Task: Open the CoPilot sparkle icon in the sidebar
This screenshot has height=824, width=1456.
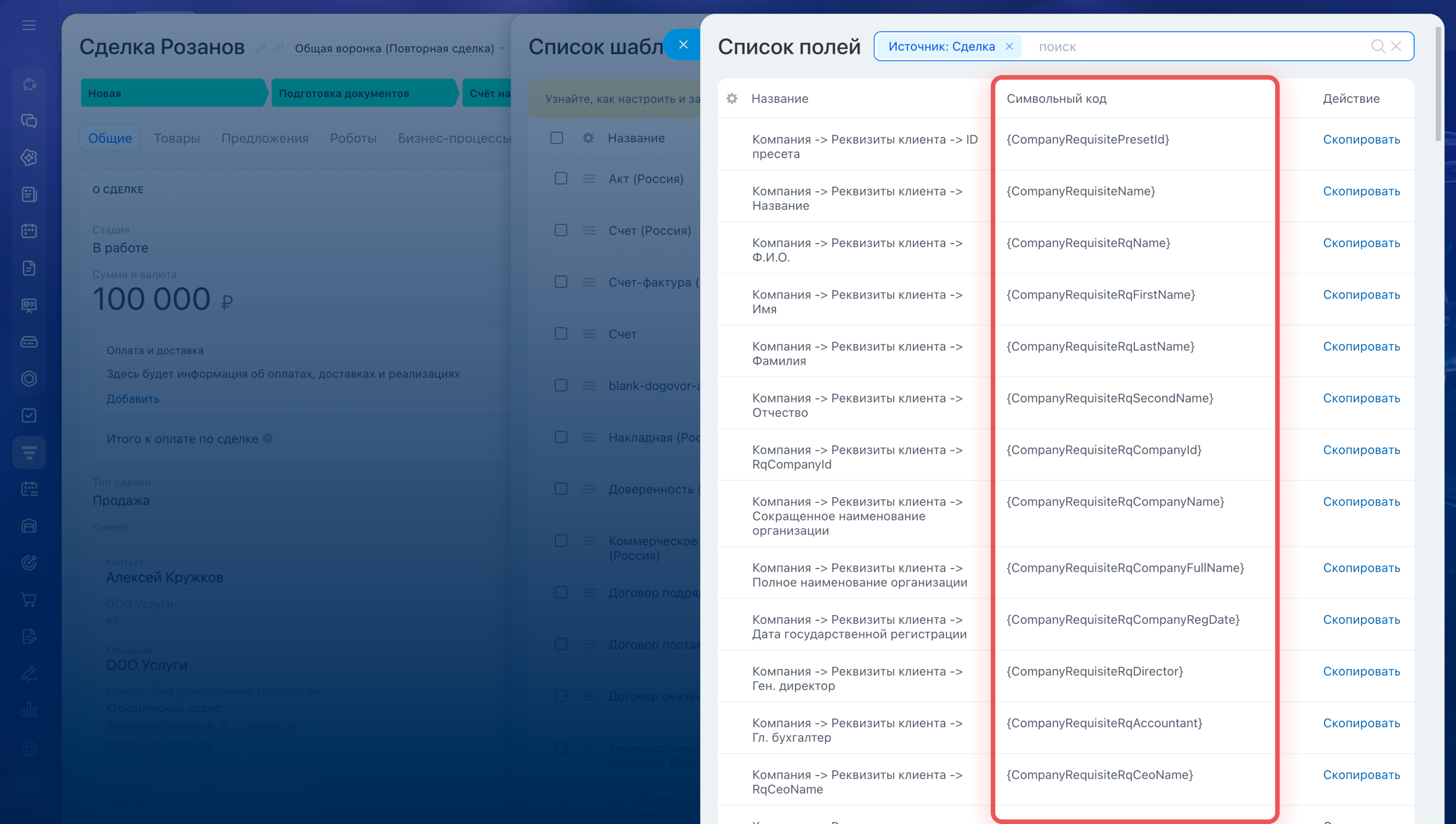Action: 29,157
